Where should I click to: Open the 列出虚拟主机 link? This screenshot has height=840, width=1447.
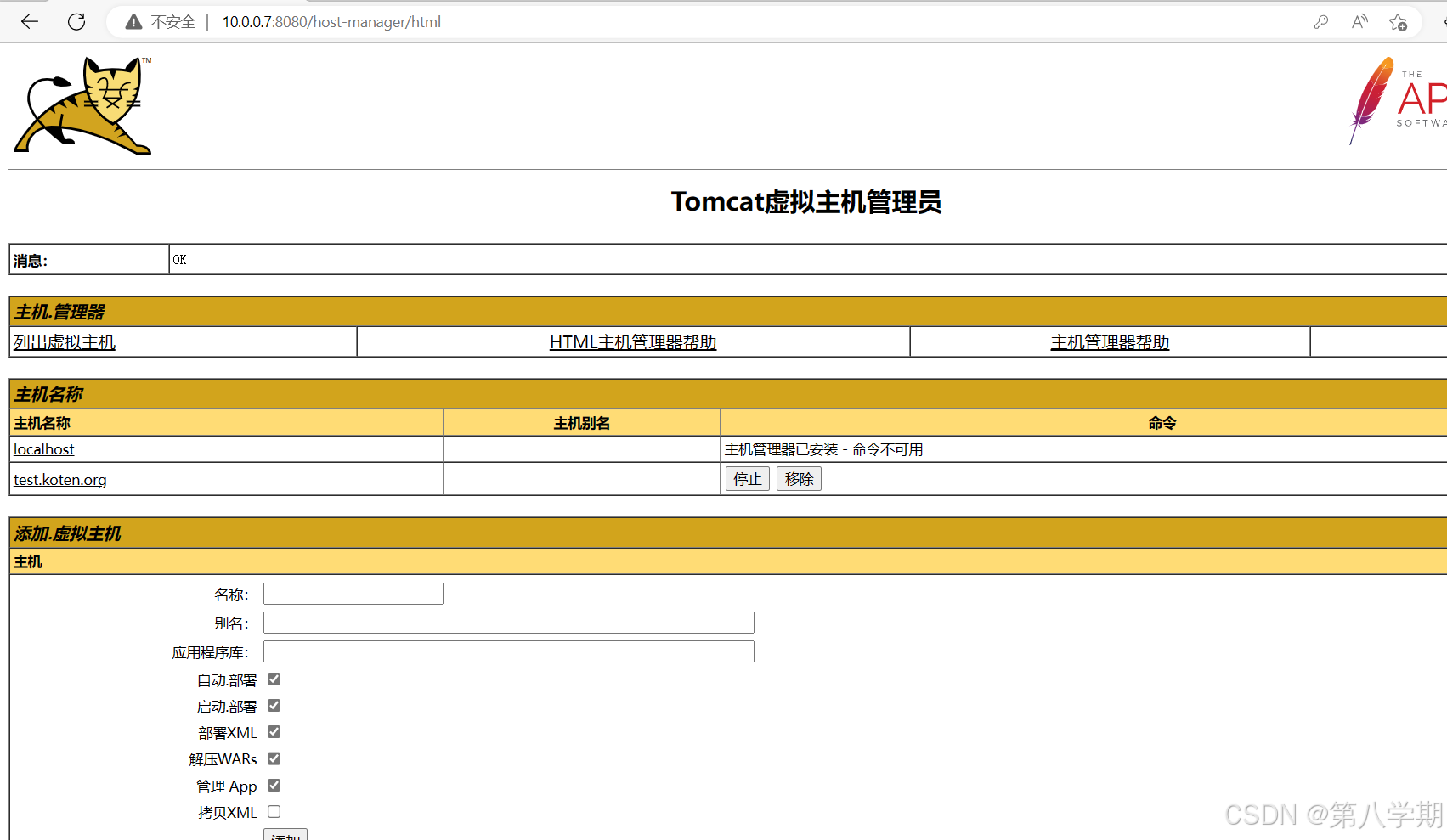tap(65, 342)
